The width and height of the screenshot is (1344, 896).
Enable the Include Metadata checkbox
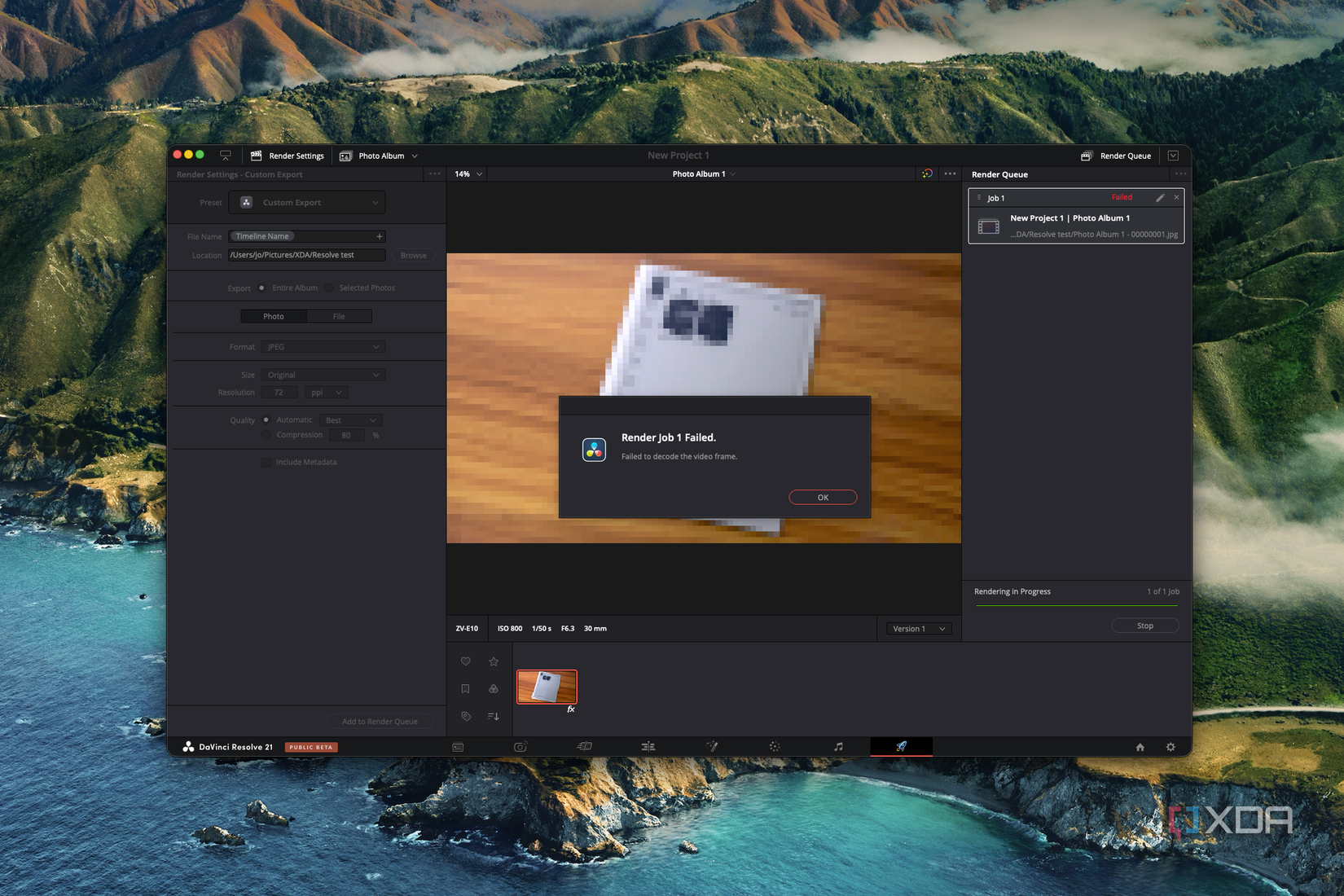[266, 462]
